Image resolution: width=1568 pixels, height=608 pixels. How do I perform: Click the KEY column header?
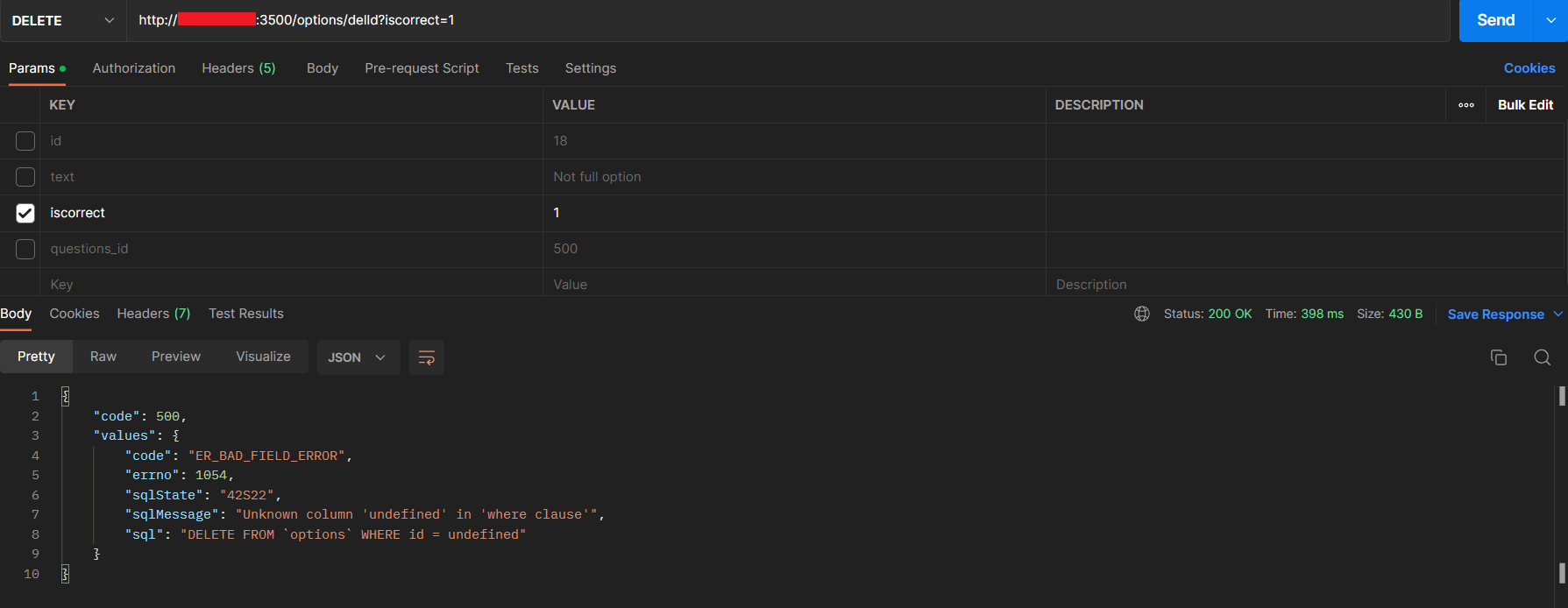(x=62, y=105)
